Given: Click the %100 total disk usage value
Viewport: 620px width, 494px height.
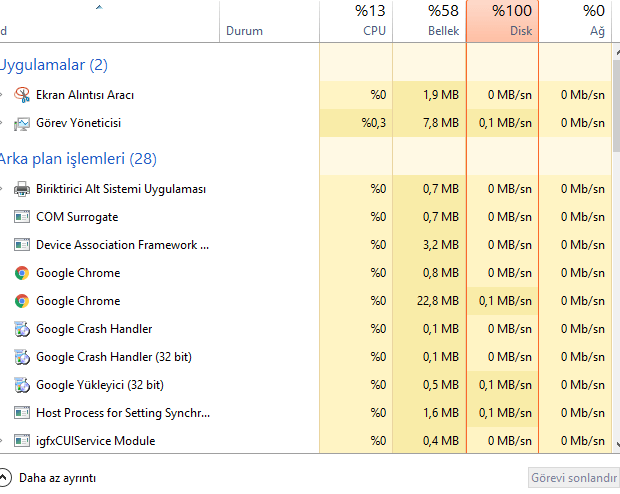Looking at the screenshot, I should tap(512, 11).
